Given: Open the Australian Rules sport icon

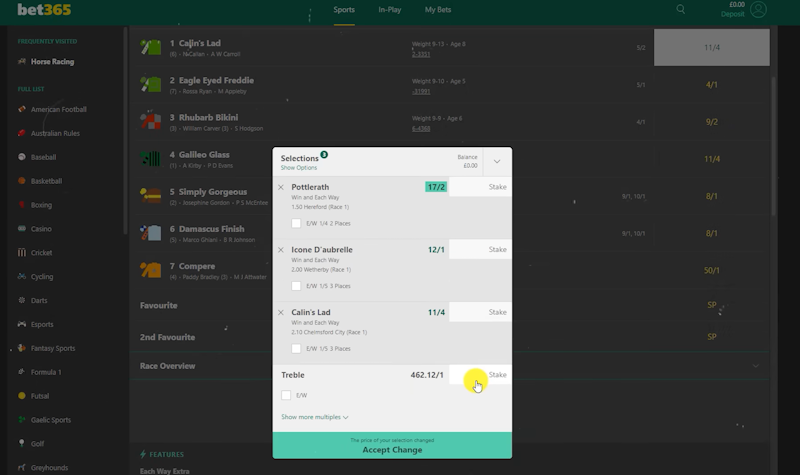Looking at the screenshot, I should pyautogui.click(x=22, y=133).
